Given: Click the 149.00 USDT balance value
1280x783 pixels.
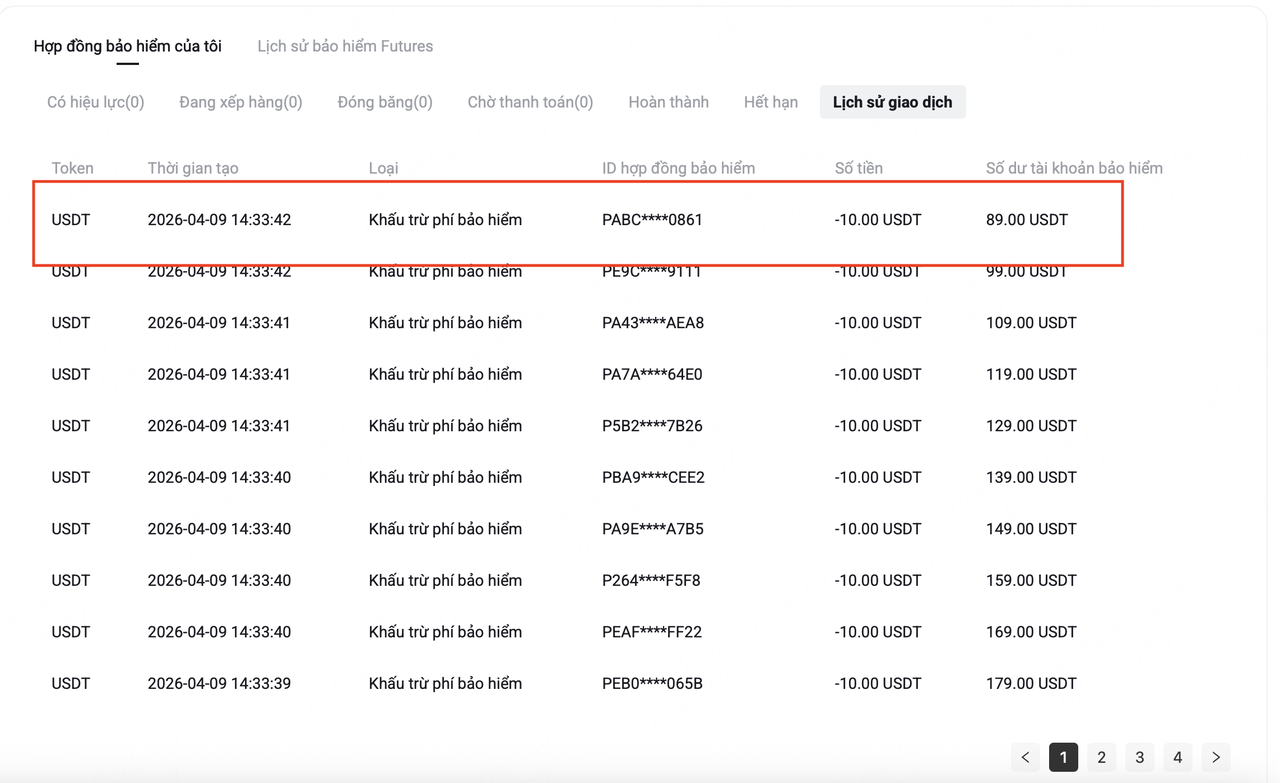Looking at the screenshot, I should [x=1031, y=529].
